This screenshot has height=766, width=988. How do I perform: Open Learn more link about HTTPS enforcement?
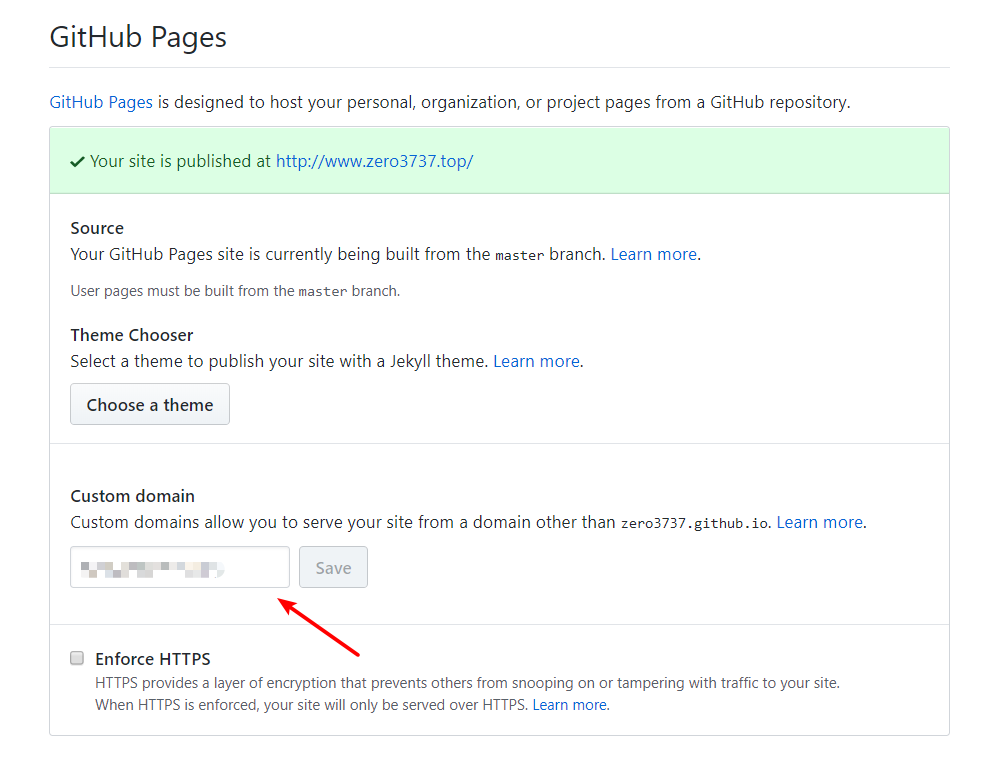click(570, 705)
